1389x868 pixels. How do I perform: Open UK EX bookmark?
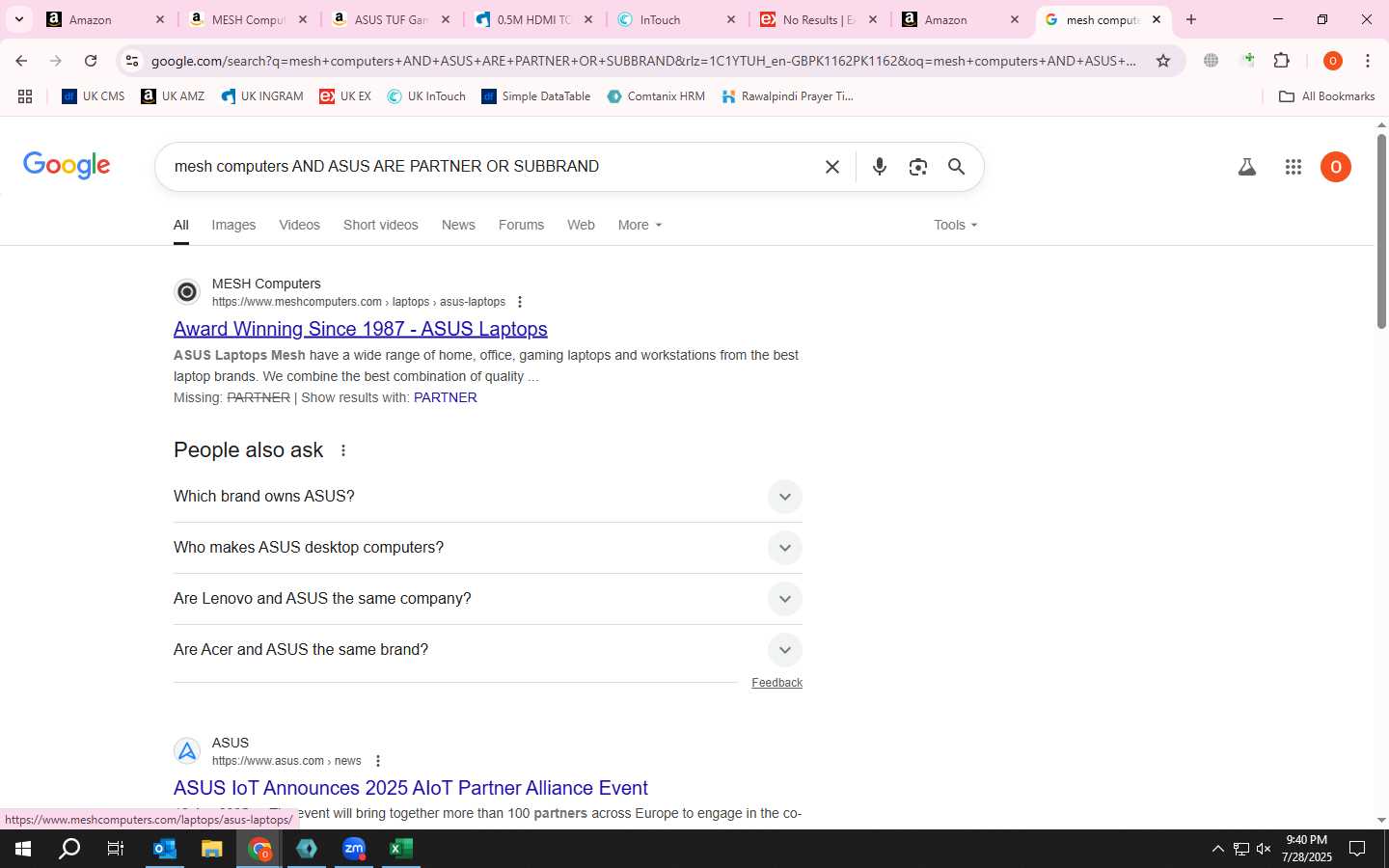coord(345,96)
